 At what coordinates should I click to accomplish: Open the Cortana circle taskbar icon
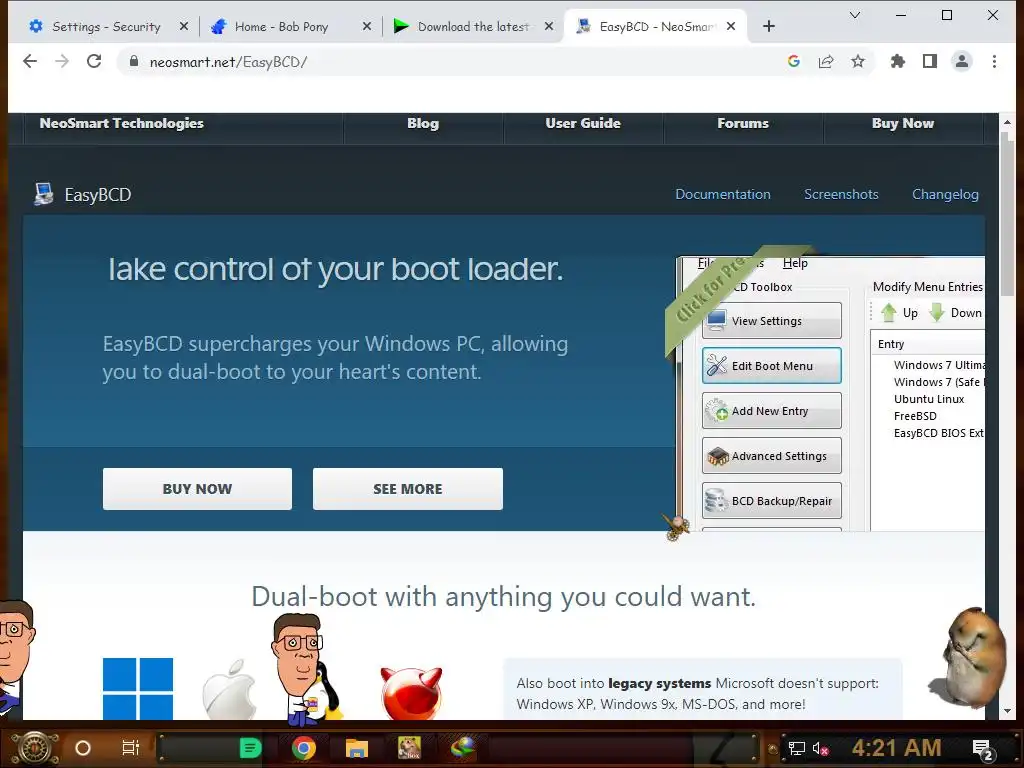click(x=83, y=748)
